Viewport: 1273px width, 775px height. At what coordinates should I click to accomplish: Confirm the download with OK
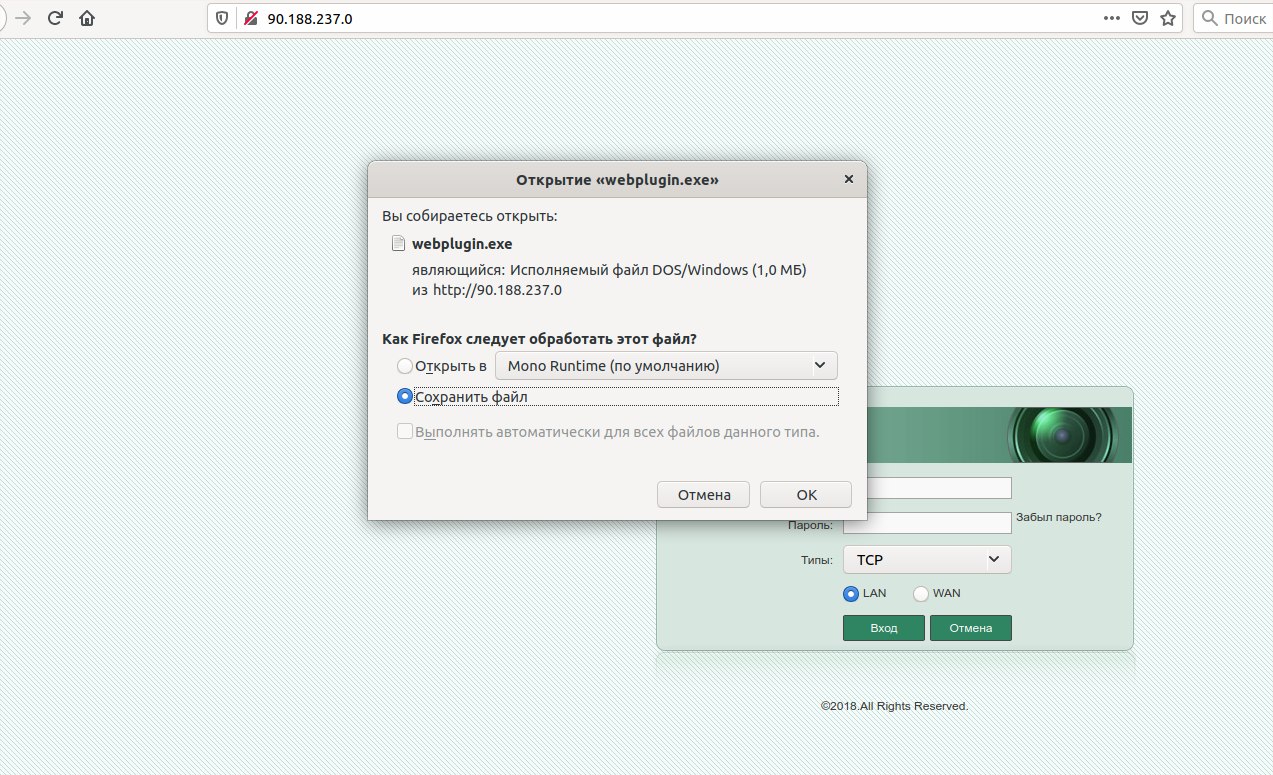pyautogui.click(x=806, y=495)
